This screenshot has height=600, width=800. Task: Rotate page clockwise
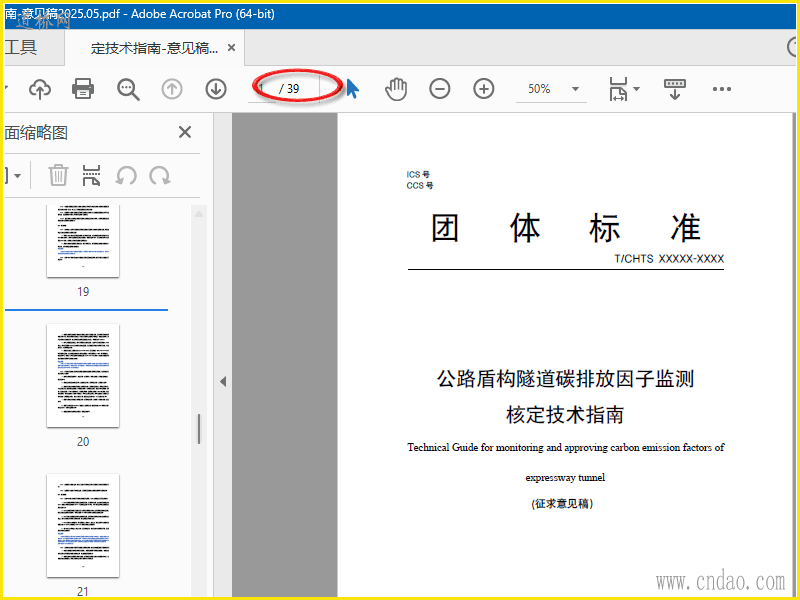point(160,176)
